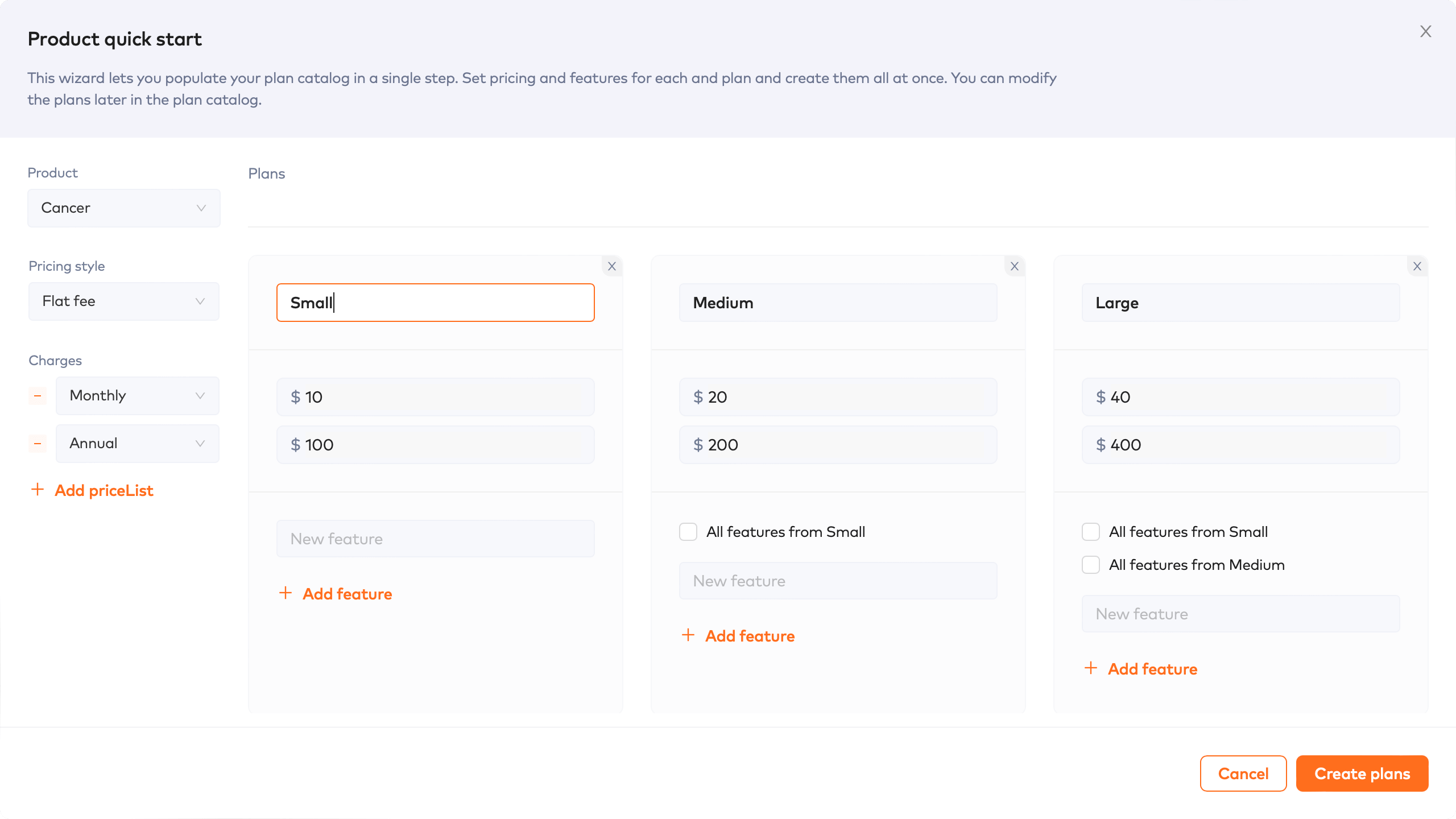
Task: Remove the Medium plan card
Action: (x=1015, y=266)
